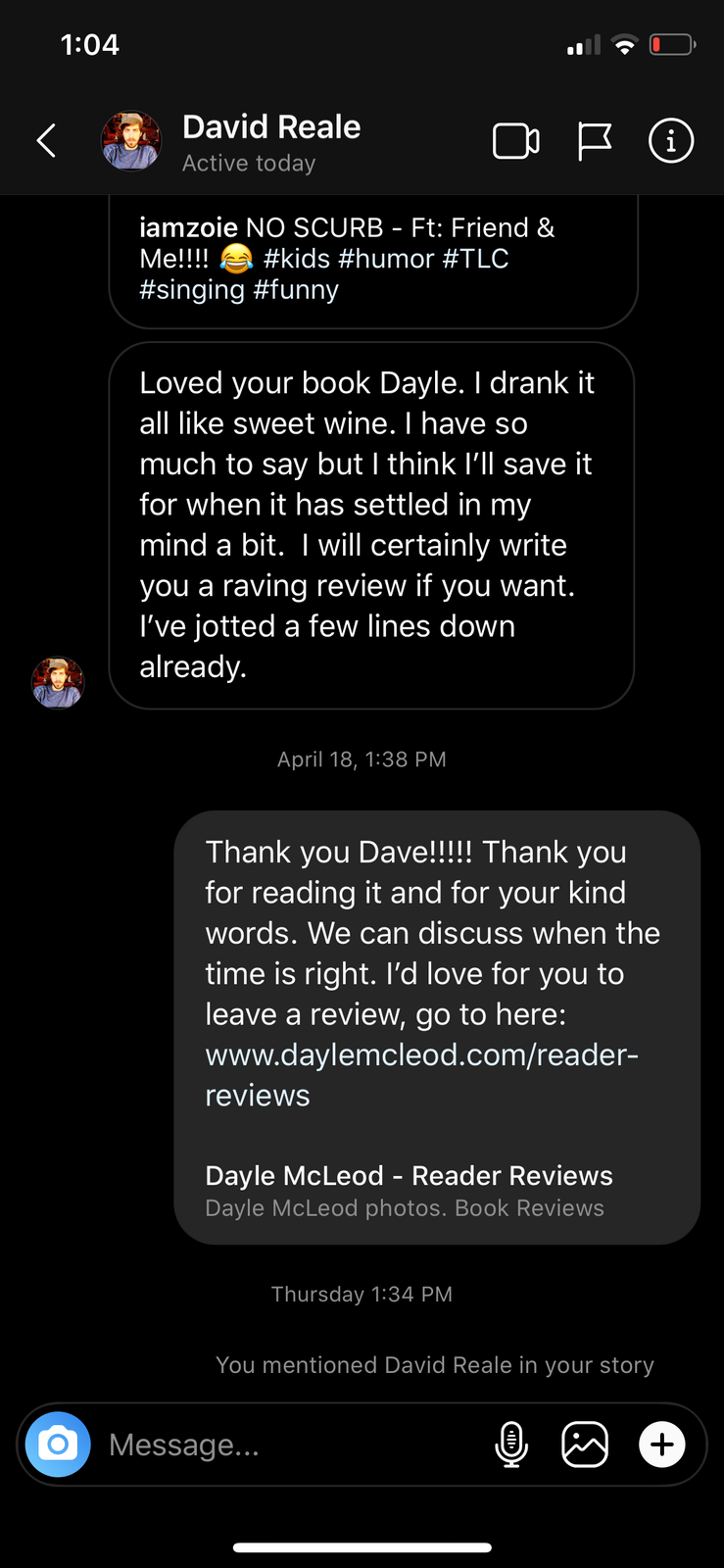The width and height of the screenshot is (724, 1568).
Task: Tap the iamzoie shared post caption
Action: pyautogui.click(x=347, y=259)
